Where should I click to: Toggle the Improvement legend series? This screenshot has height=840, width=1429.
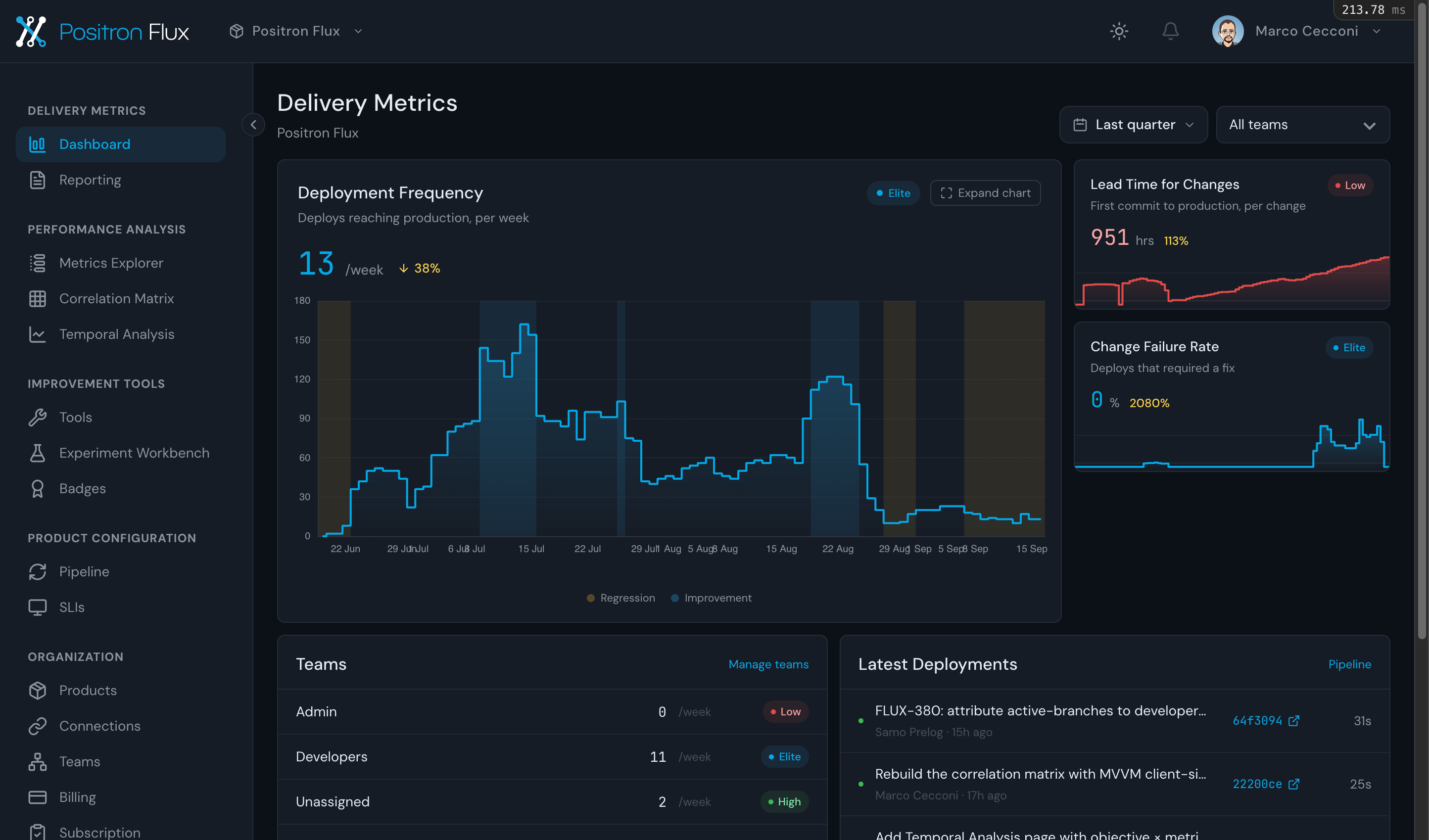[711, 598]
